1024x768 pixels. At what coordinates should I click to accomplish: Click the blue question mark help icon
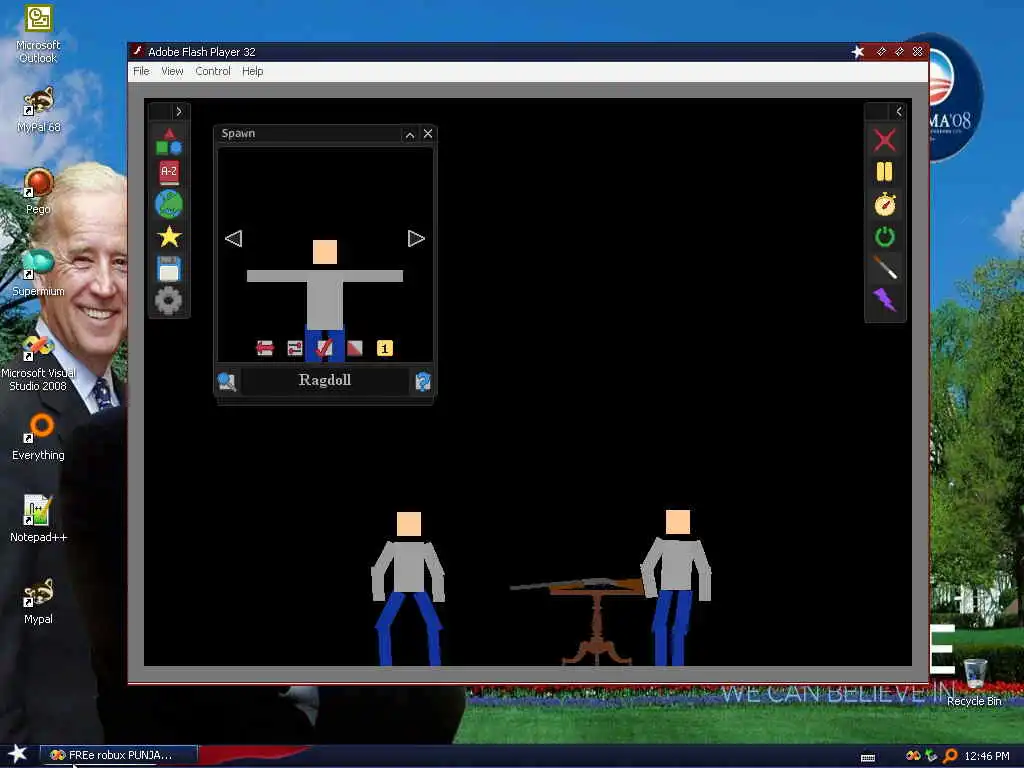[423, 381]
